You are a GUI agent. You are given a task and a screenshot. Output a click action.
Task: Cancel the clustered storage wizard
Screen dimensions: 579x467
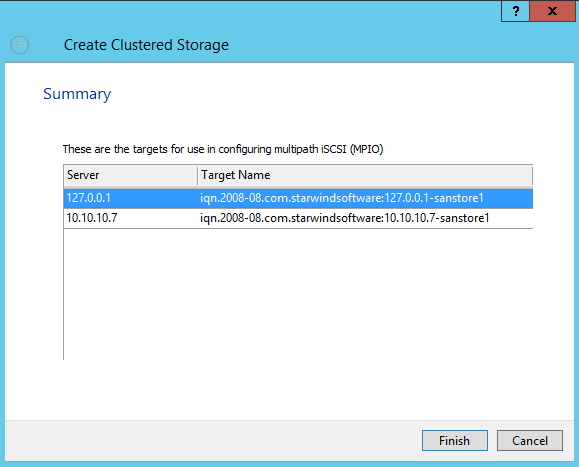click(530, 440)
